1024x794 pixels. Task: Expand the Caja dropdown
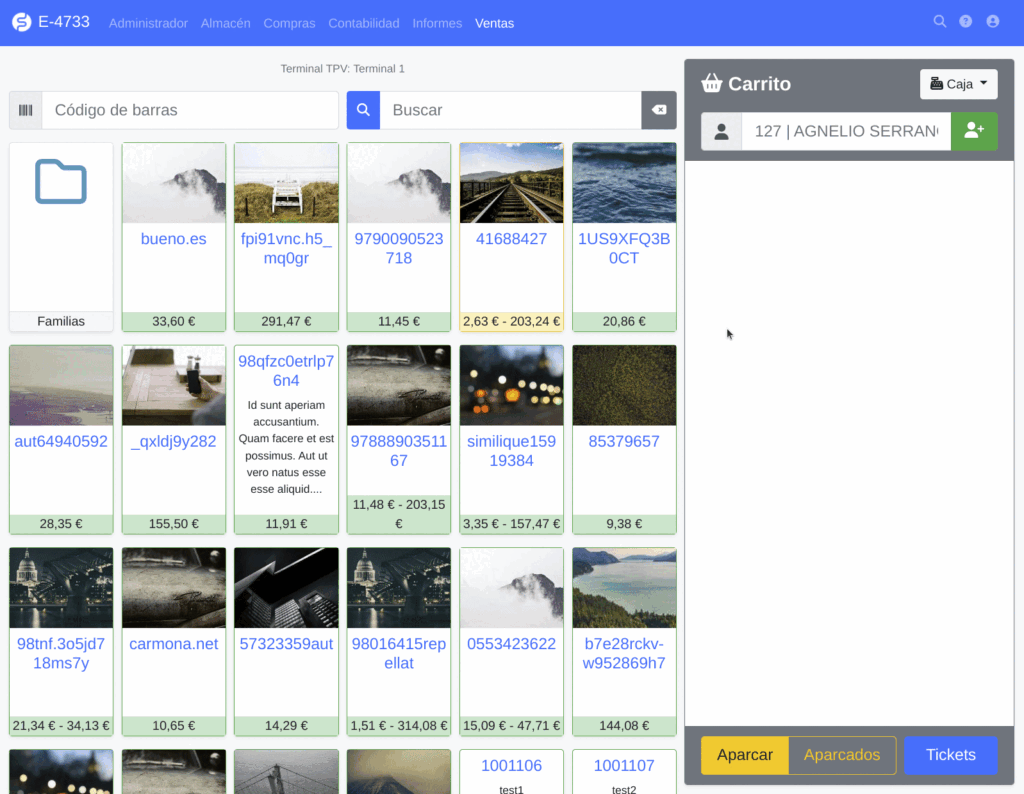958,84
